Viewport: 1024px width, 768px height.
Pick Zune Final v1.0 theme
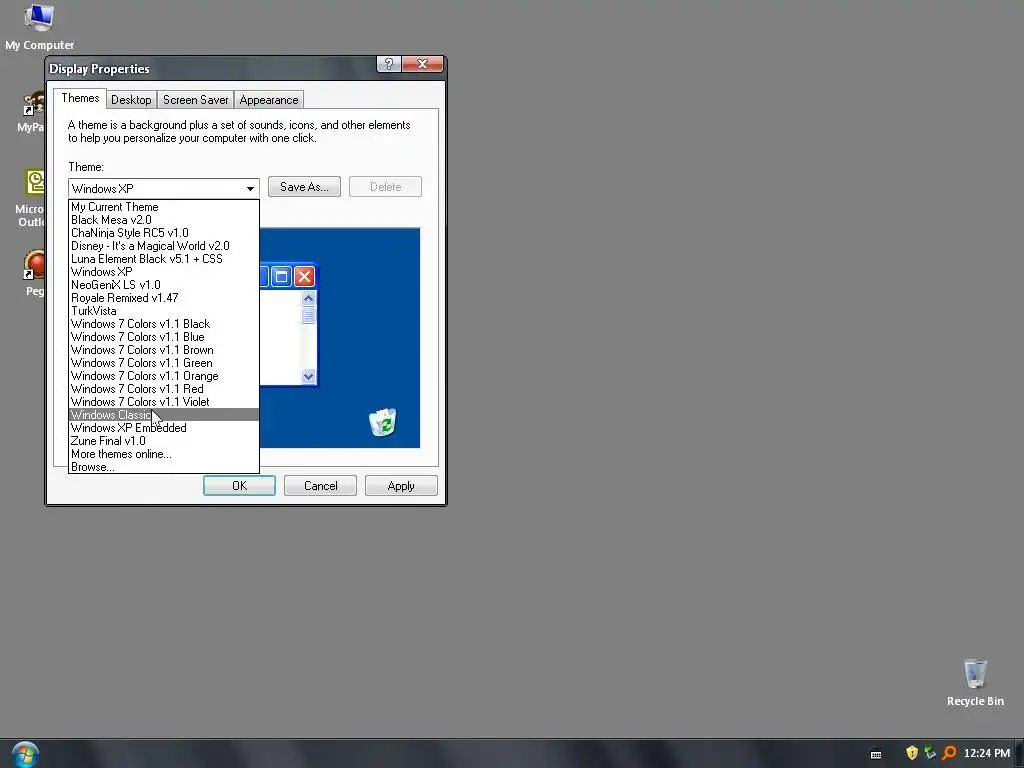pyautogui.click(x=164, y=441)
